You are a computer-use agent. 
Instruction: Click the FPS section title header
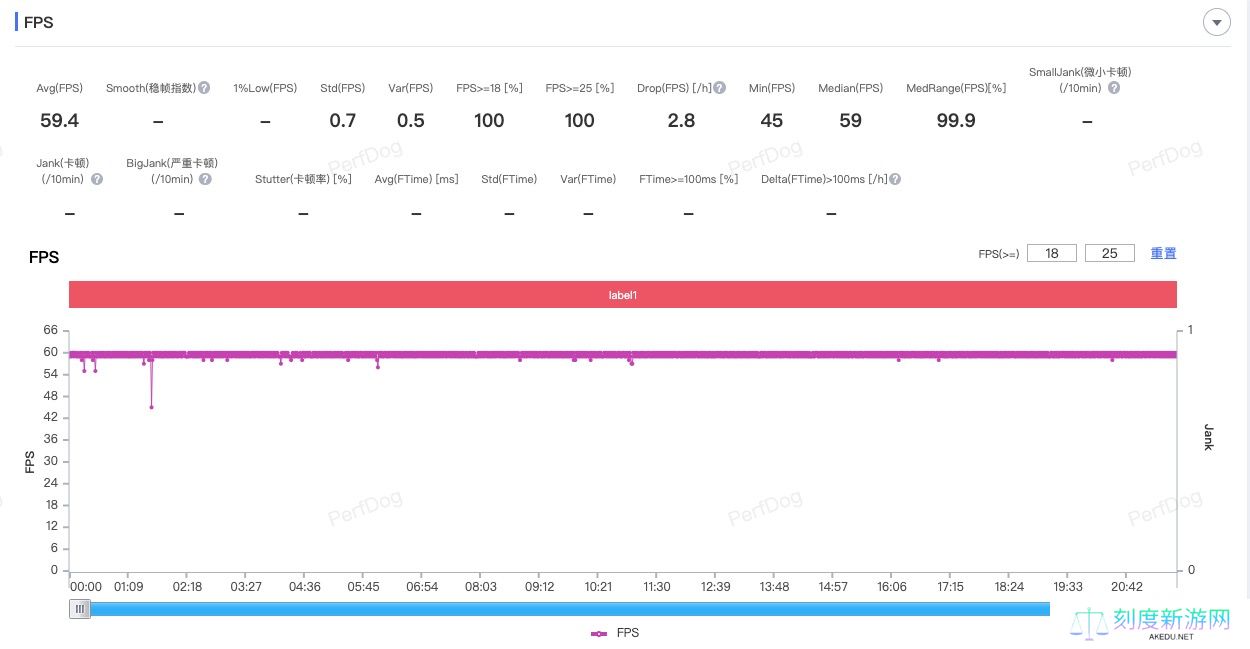pos(38,22)
